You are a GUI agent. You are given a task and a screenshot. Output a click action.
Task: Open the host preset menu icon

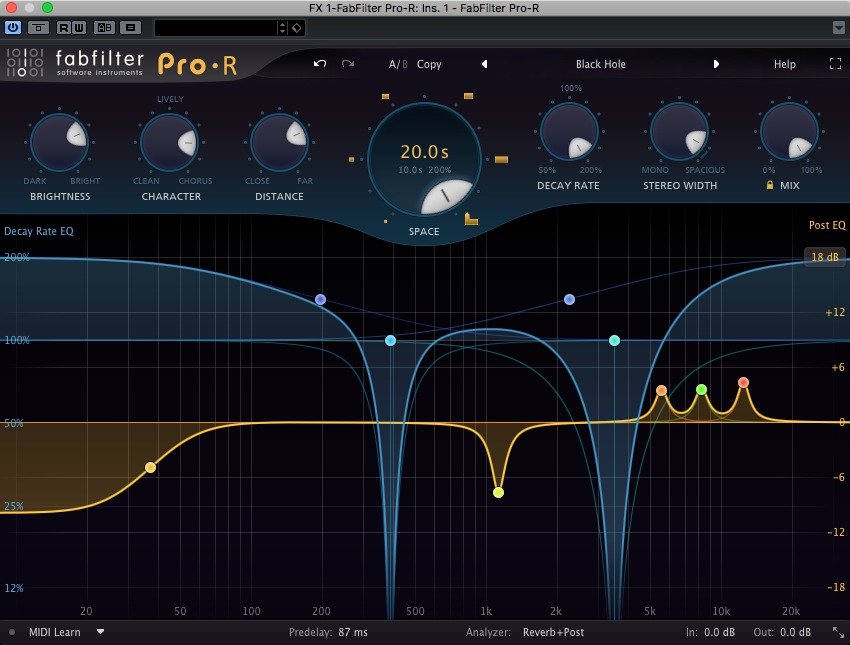tap(130, 28)
